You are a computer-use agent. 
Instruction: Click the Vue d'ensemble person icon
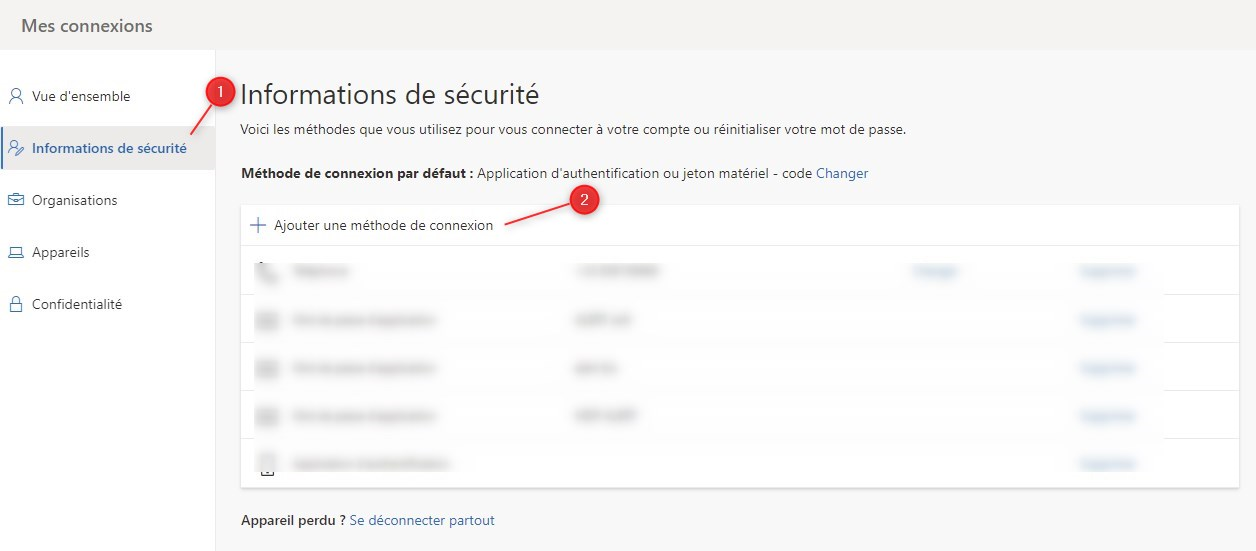point(15,97)
